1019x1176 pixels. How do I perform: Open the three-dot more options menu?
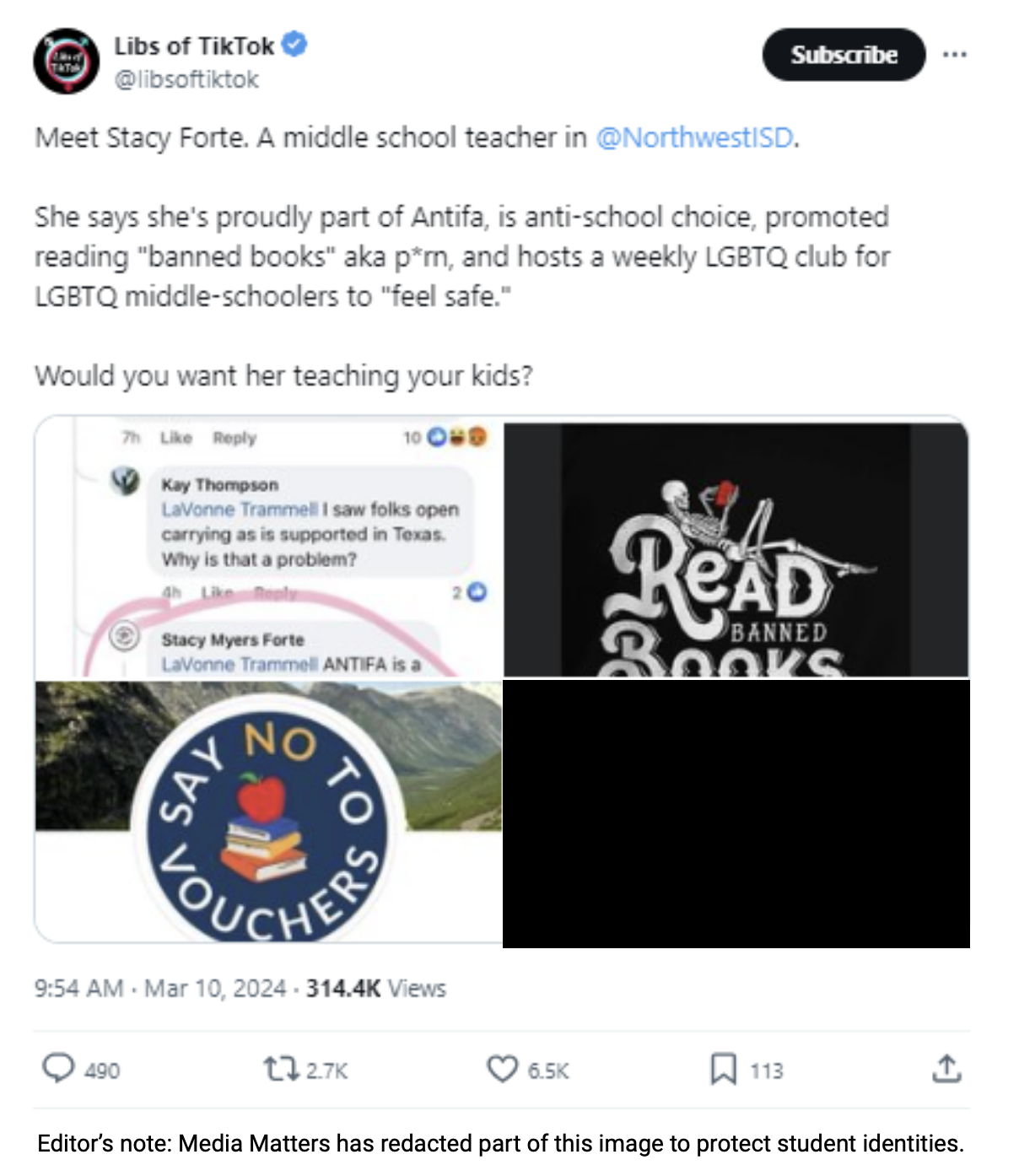tap(955, 55)
